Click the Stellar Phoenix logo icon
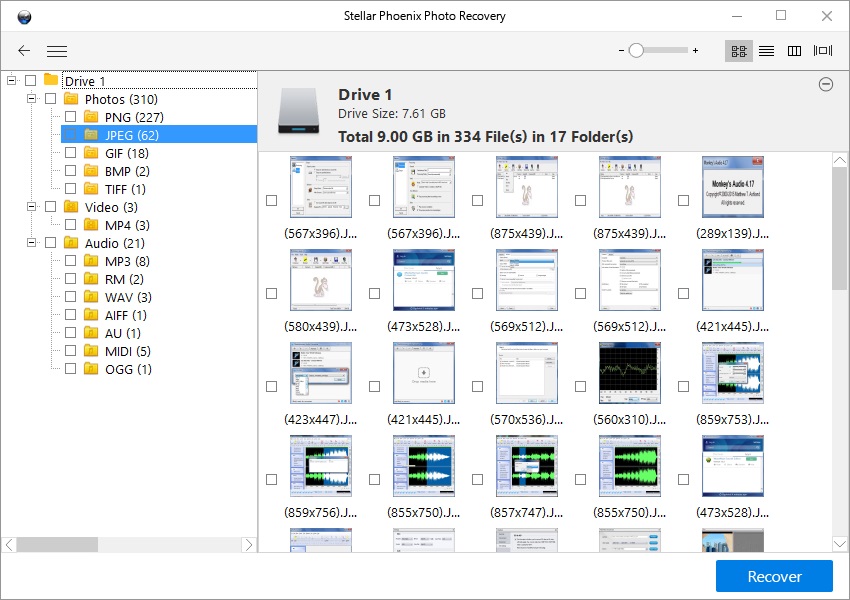 click(24, 16)
